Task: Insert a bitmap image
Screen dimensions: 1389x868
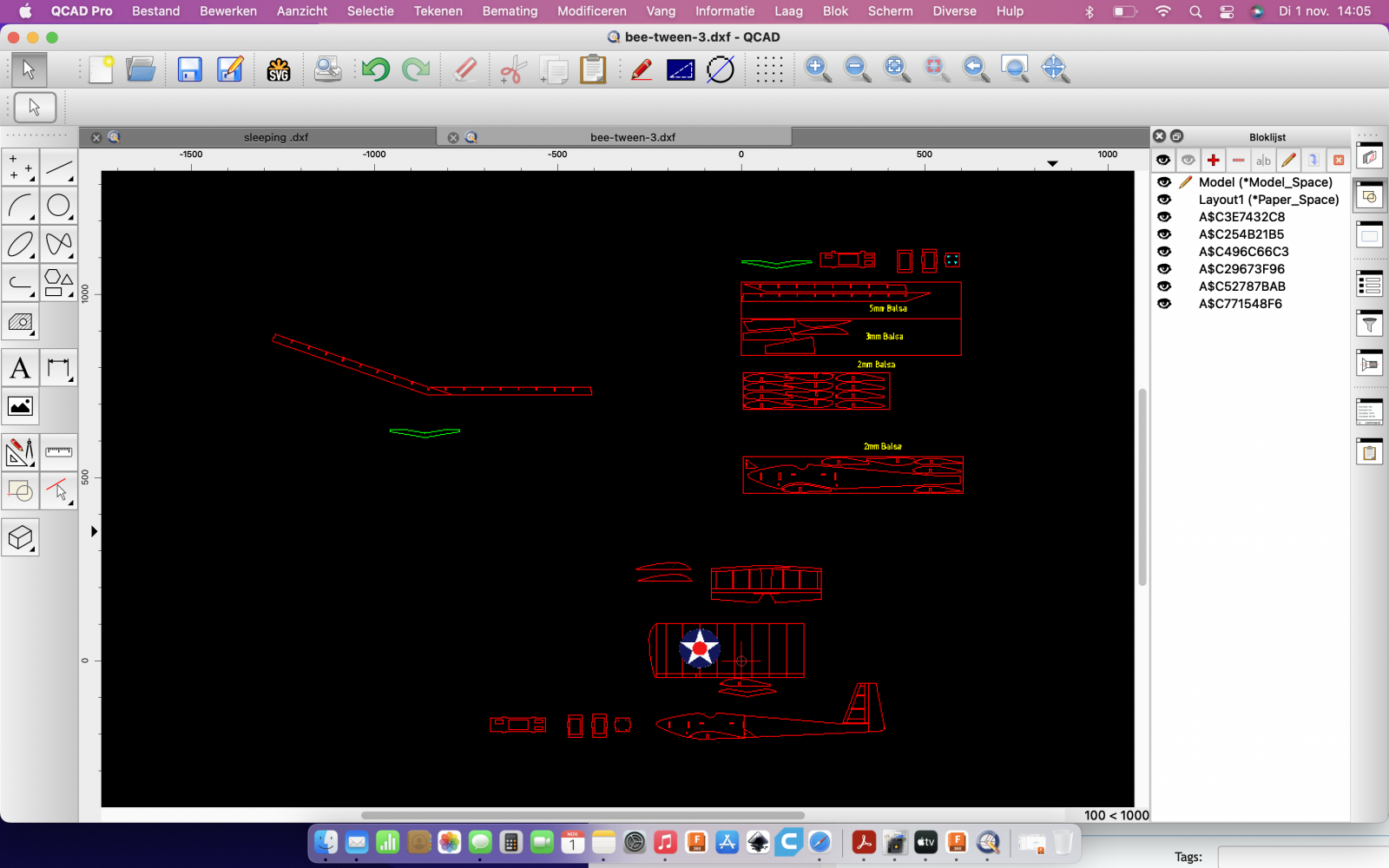Action: pyautogui.click(x=21, y=406)
